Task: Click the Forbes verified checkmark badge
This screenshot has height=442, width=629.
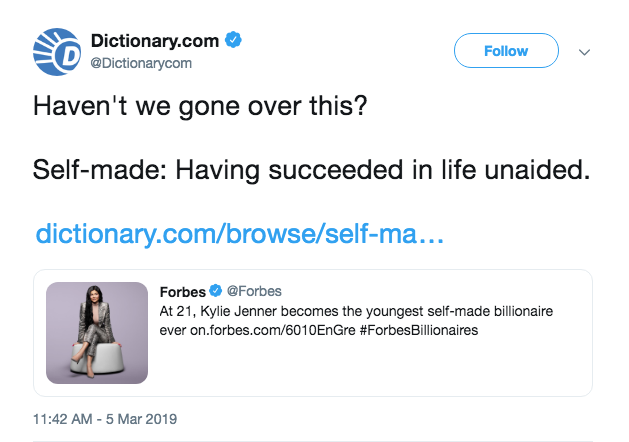Action: [x=214, y=292]
